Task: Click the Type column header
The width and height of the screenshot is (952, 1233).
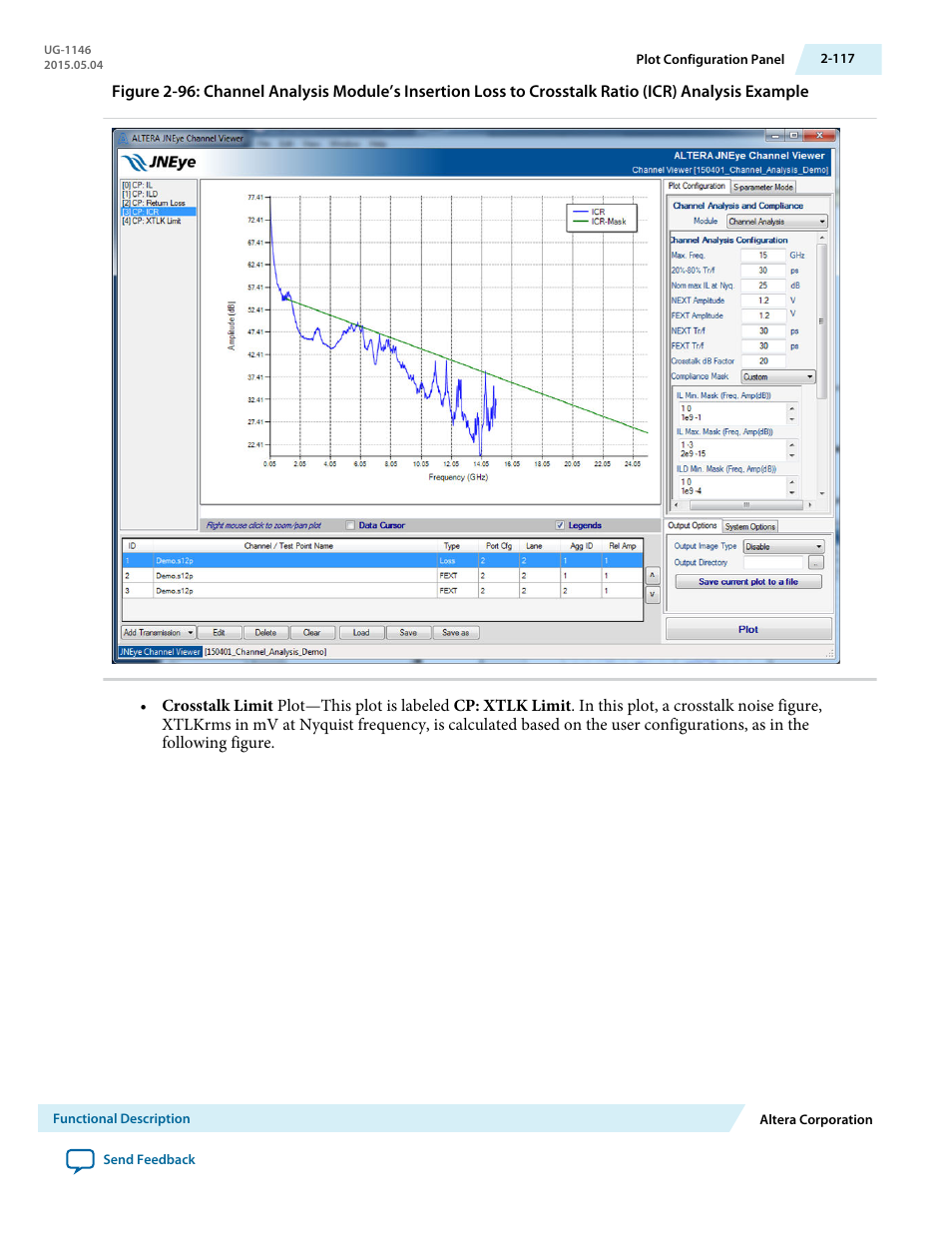Action: tap(452, 546)
